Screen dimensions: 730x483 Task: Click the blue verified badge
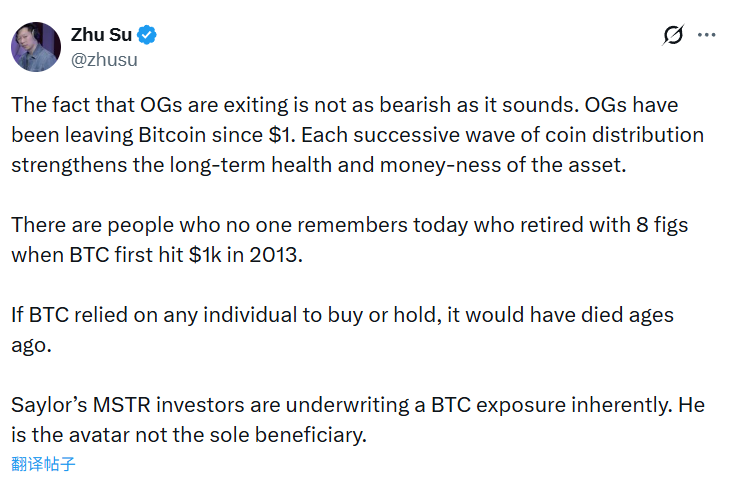click(x=147, y=35)
